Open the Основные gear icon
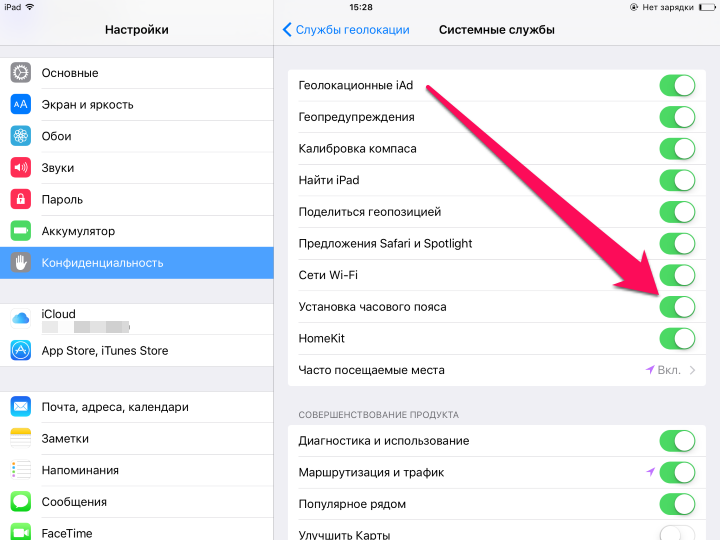This screenshot has width=720, height=540. [21, 73]
